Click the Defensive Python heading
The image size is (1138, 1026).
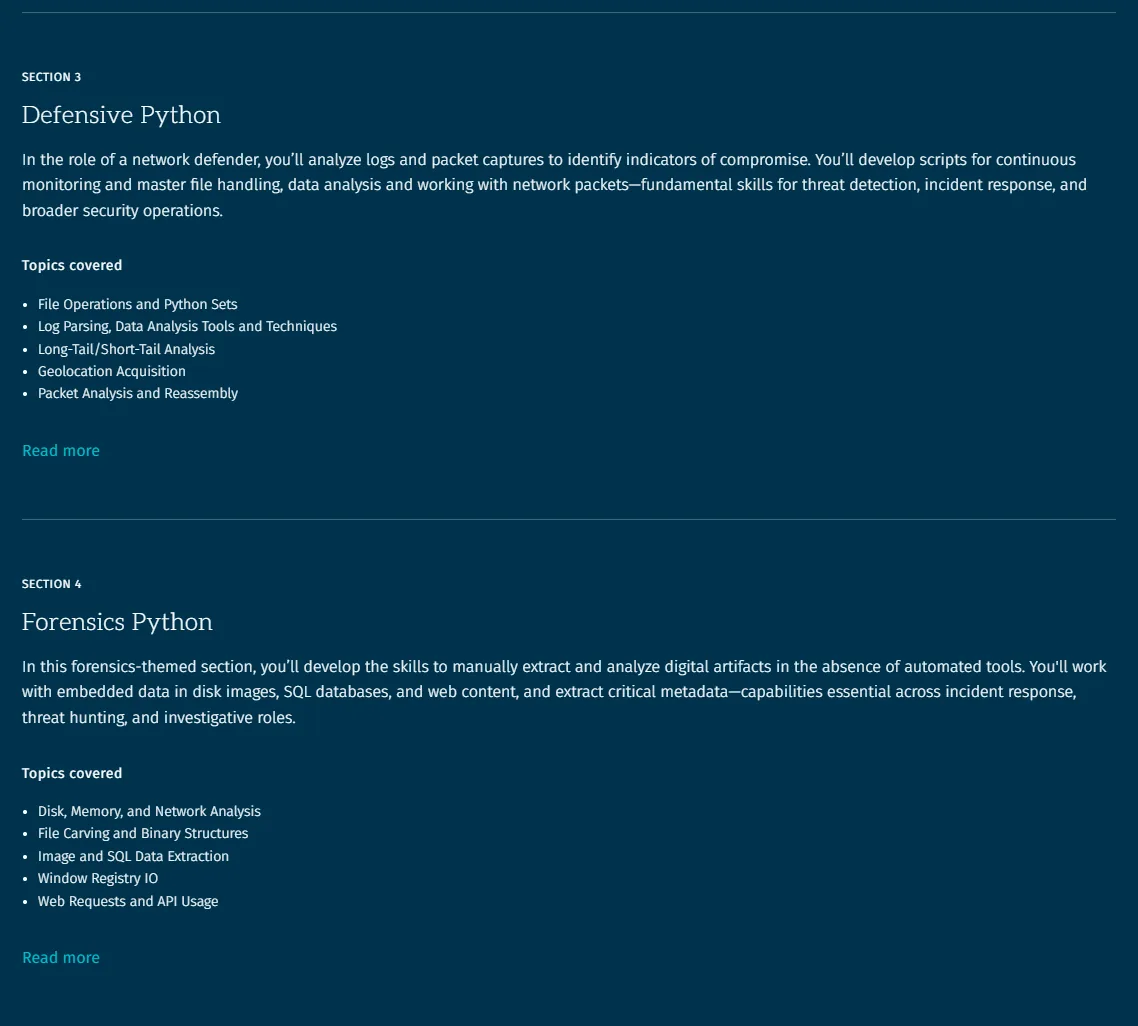121,115
